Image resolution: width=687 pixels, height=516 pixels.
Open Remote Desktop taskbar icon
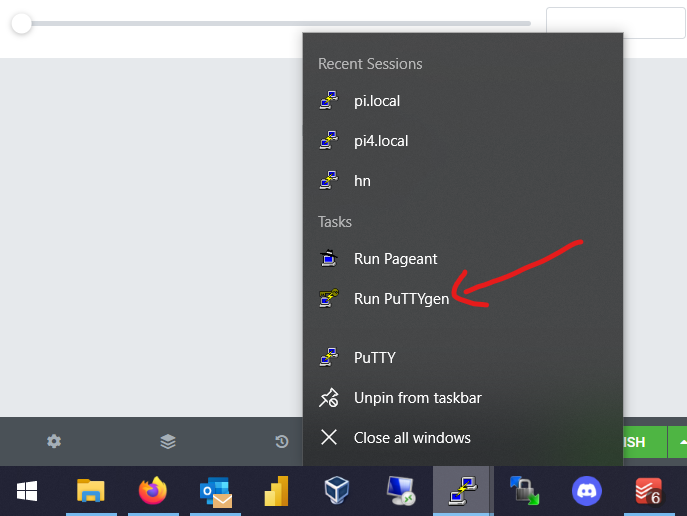pyautogui.click(x=400, y=491)
